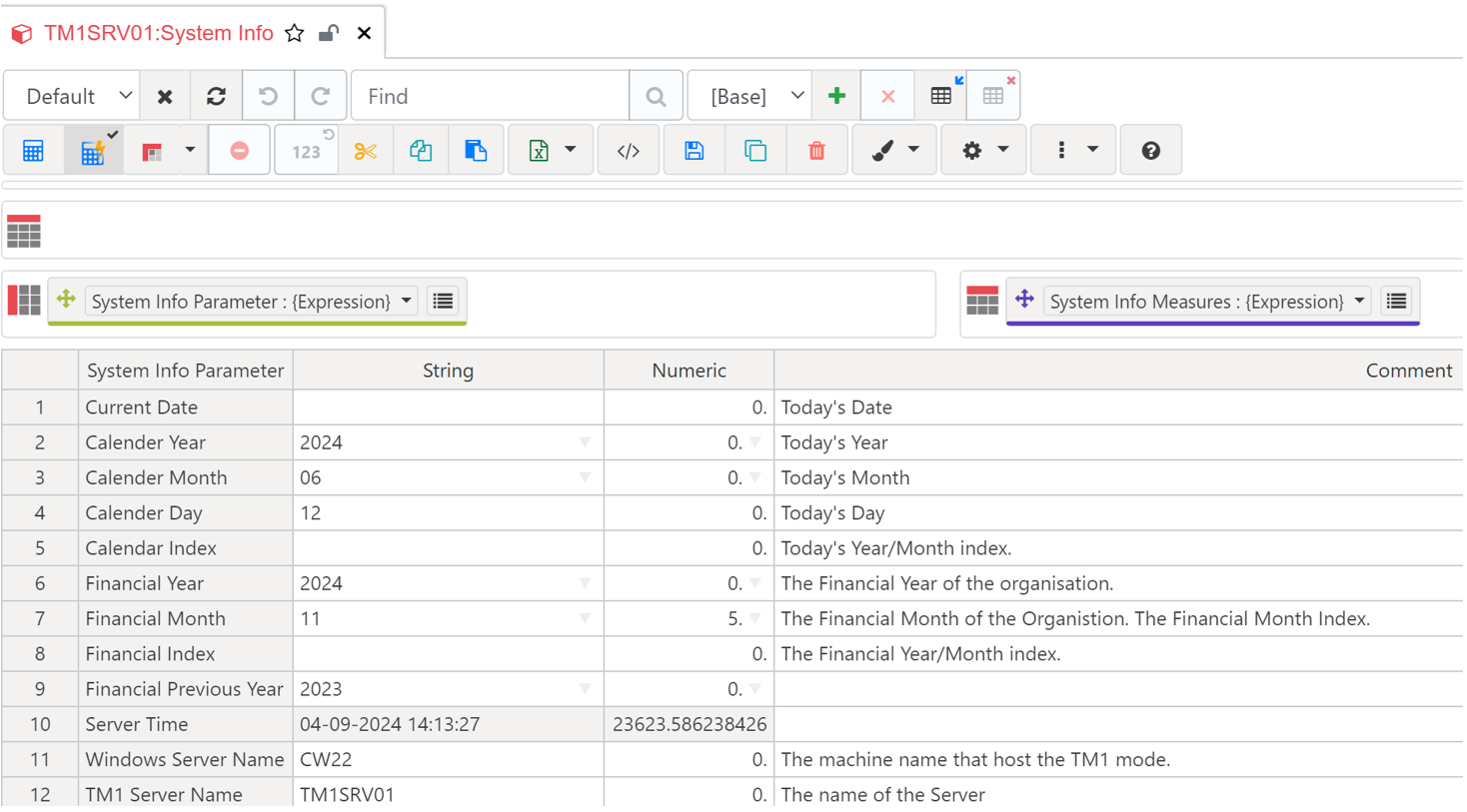Open the code view icon

pyautogui.click(x=629, y=151)
